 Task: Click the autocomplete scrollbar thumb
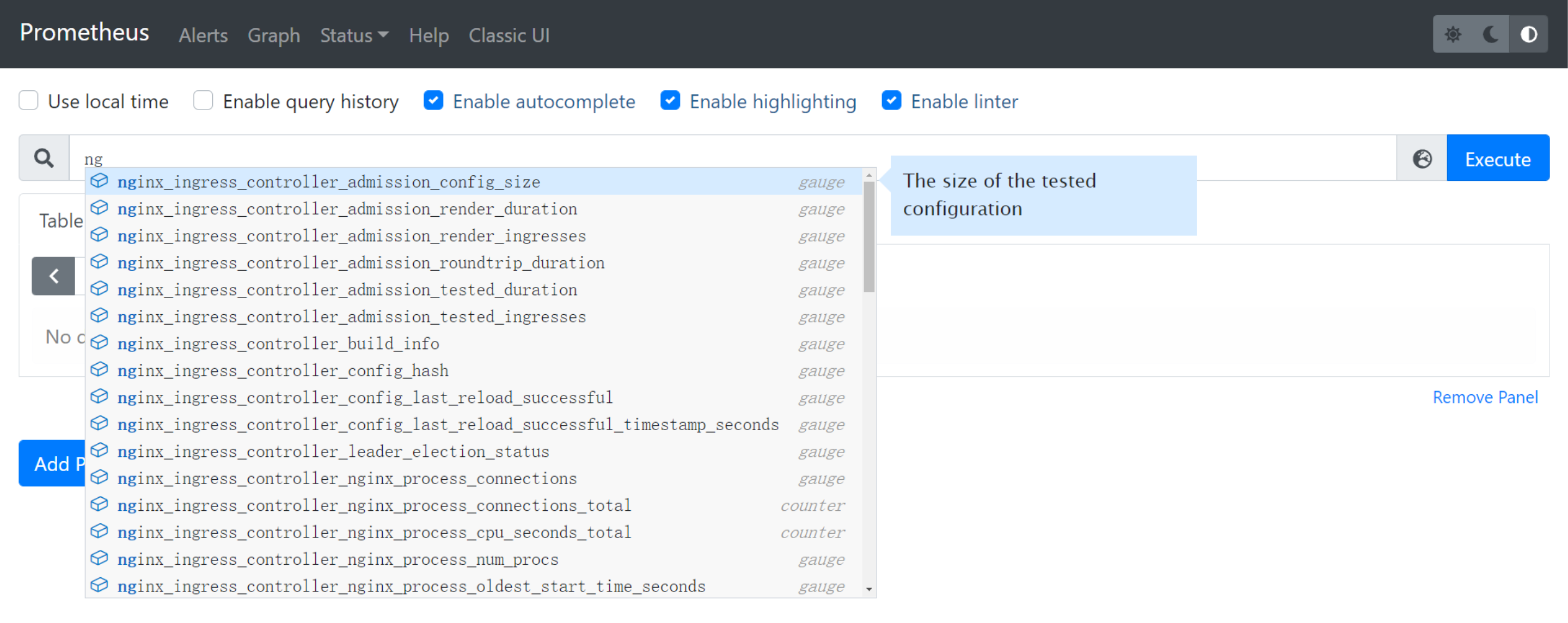(868, 237)
